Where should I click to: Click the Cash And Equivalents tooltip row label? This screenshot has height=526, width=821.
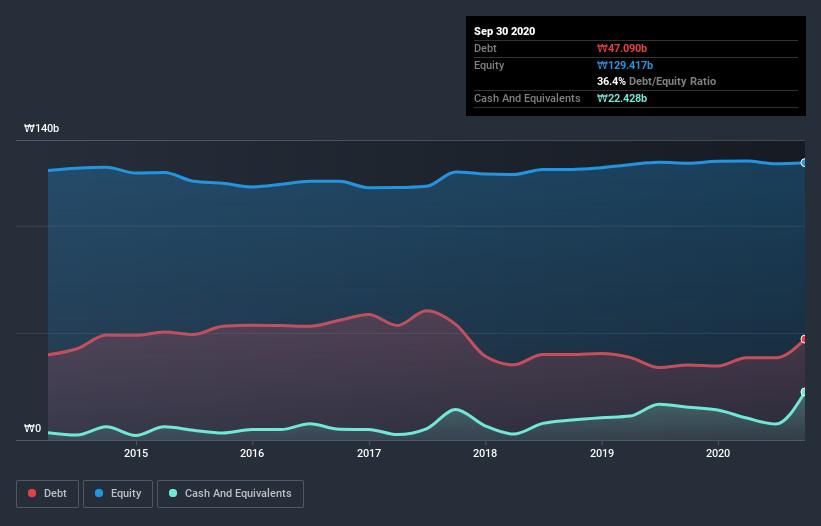click(527, 98)
